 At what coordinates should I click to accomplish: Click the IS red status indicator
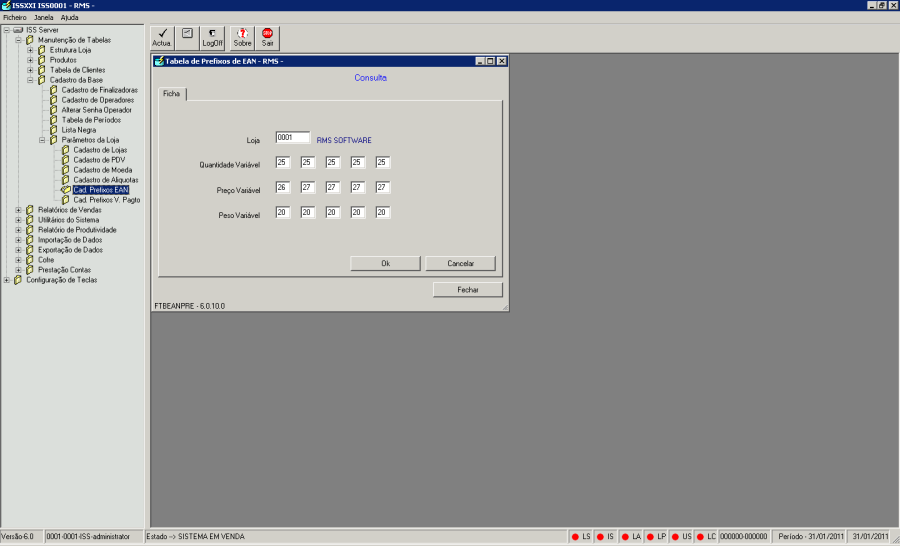click(x=600, y=537)
